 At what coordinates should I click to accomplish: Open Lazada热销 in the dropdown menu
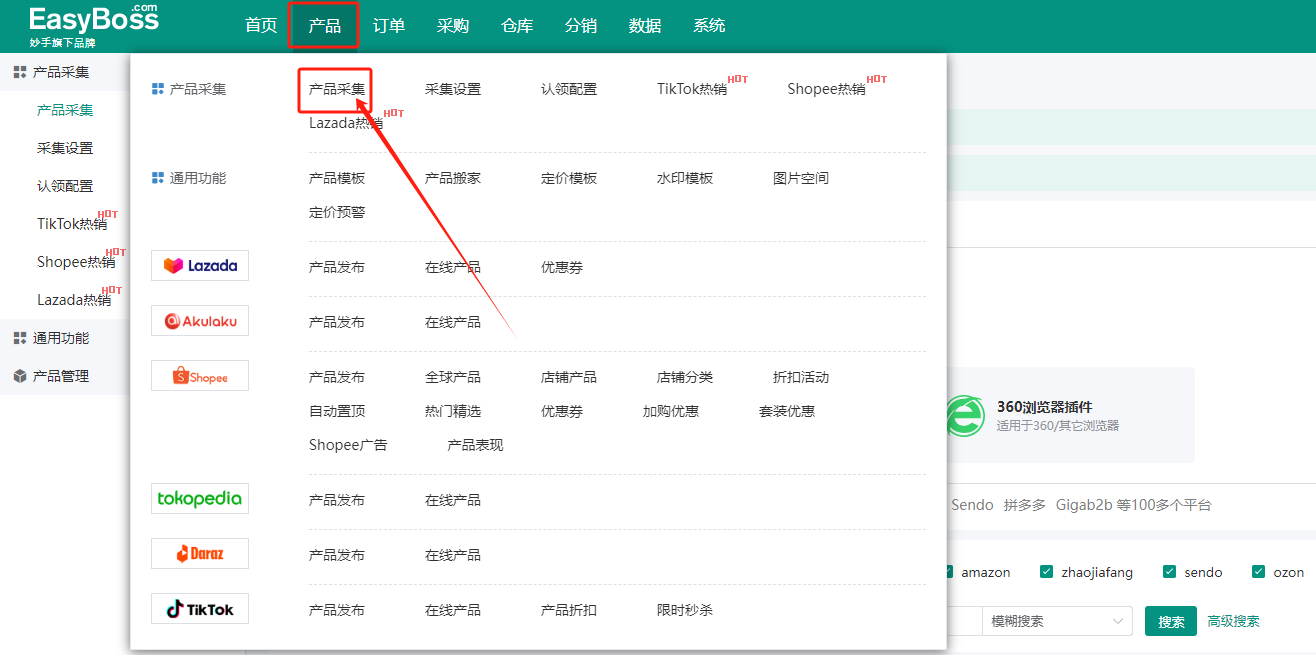[x=346, y=123]
